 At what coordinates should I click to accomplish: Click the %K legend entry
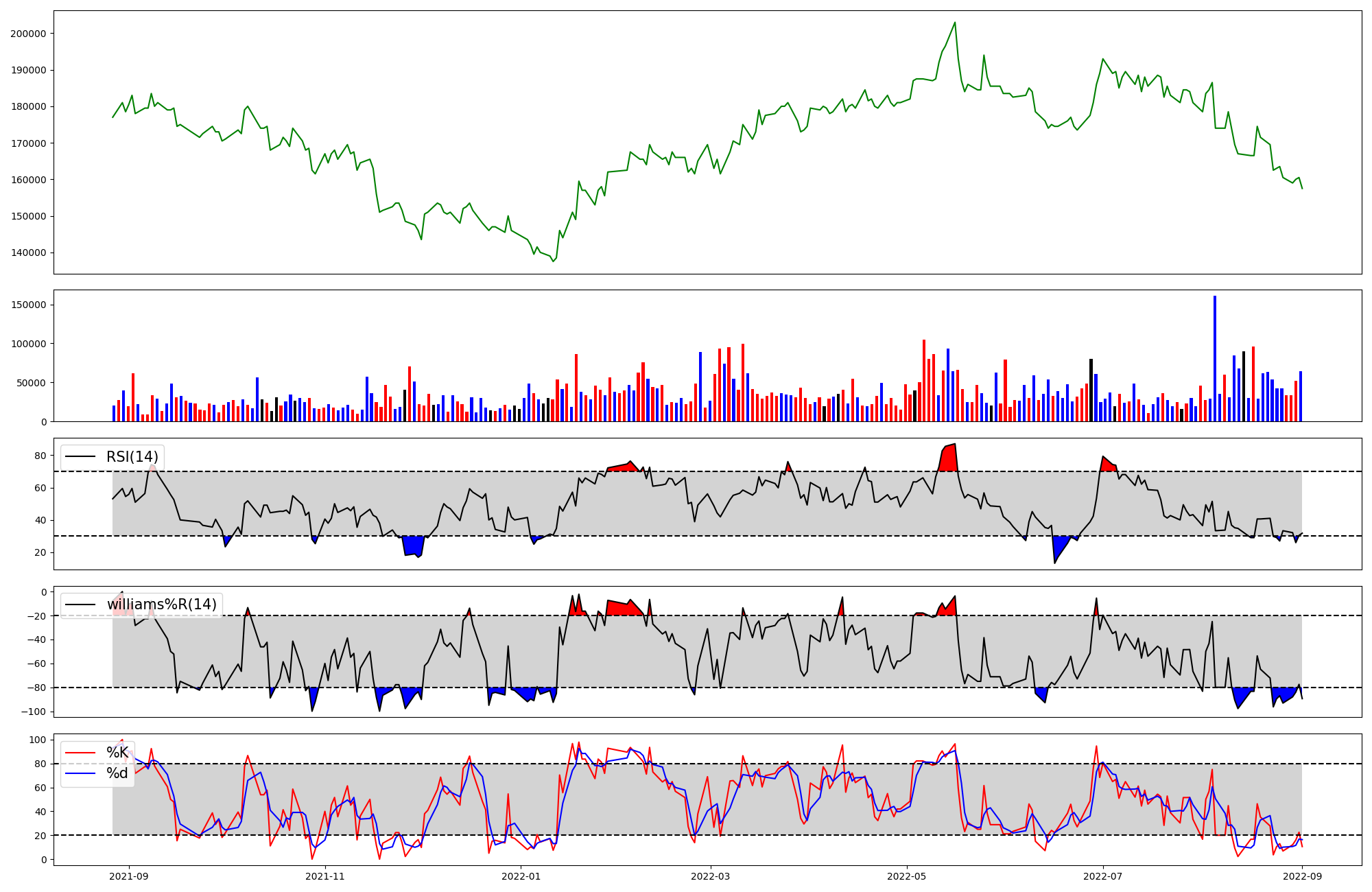(117, 753)
